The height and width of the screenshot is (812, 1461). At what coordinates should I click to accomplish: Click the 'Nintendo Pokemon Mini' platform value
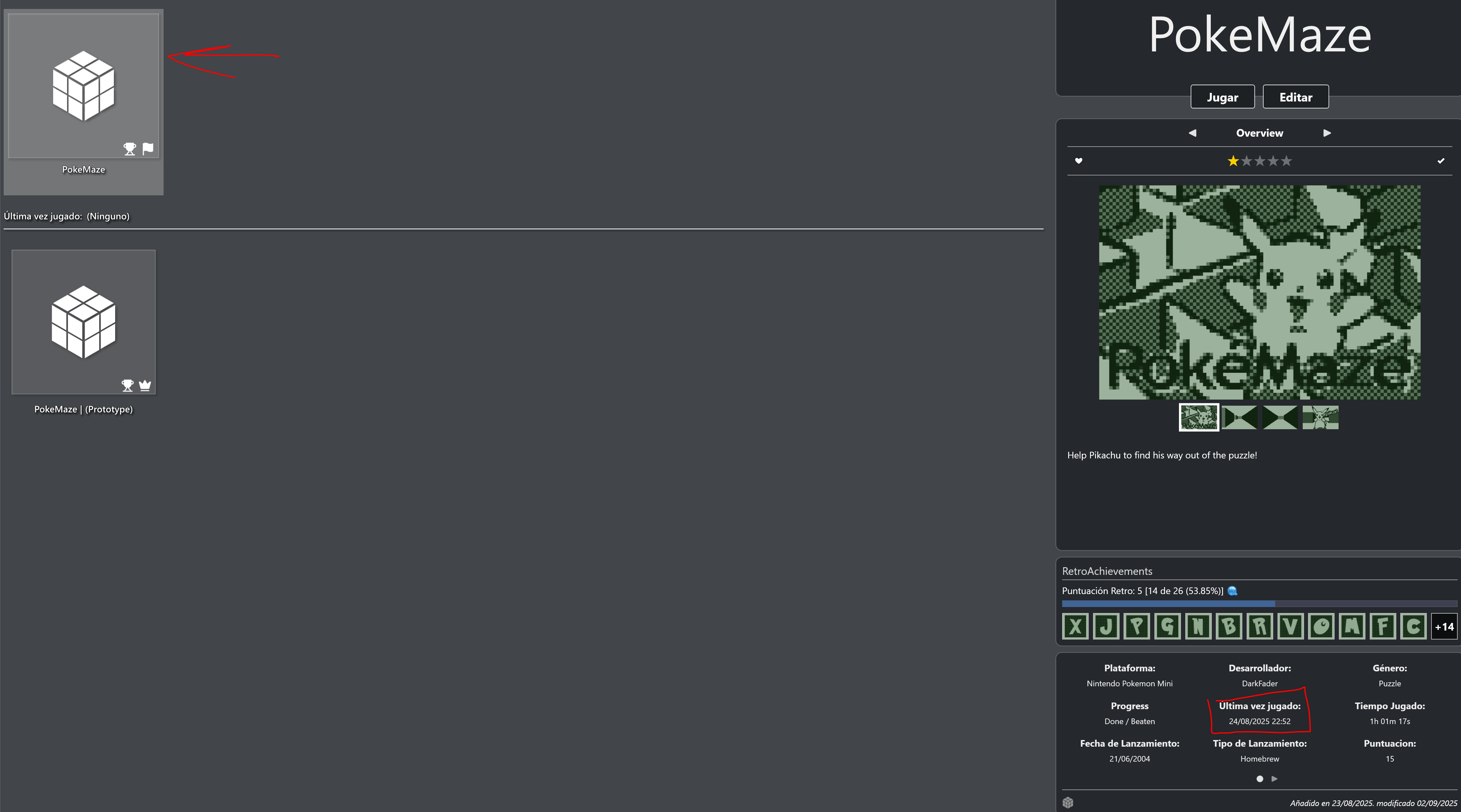1129,683
